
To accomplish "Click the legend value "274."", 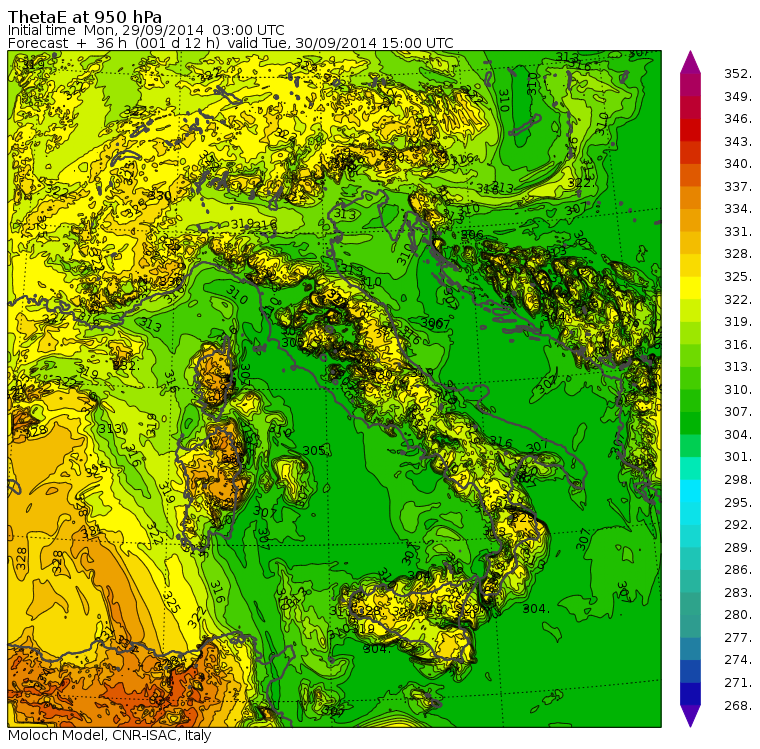I will coord(738,660).
